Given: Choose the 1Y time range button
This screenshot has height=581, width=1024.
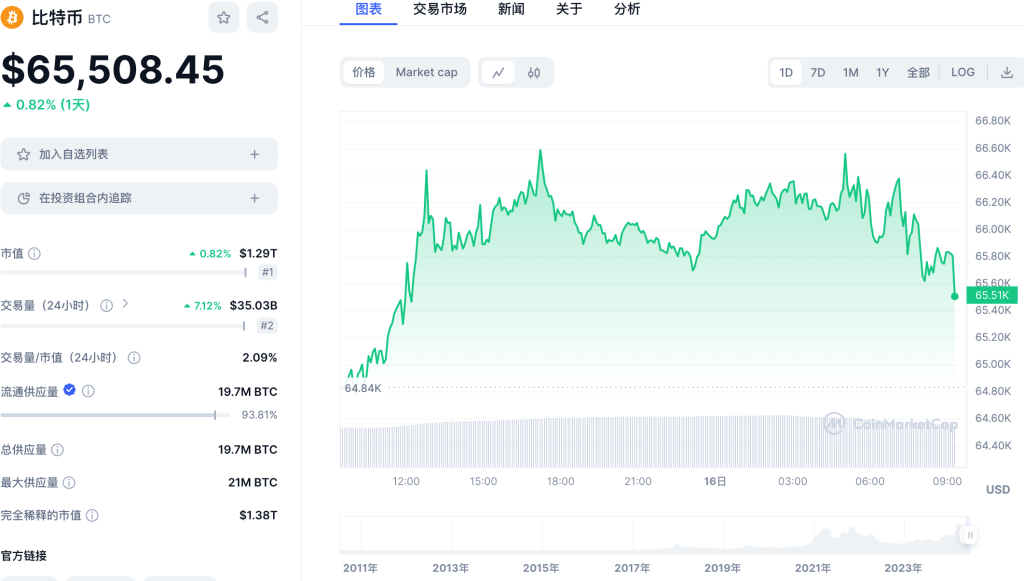Looking at the screenshot, I should 882,72.
